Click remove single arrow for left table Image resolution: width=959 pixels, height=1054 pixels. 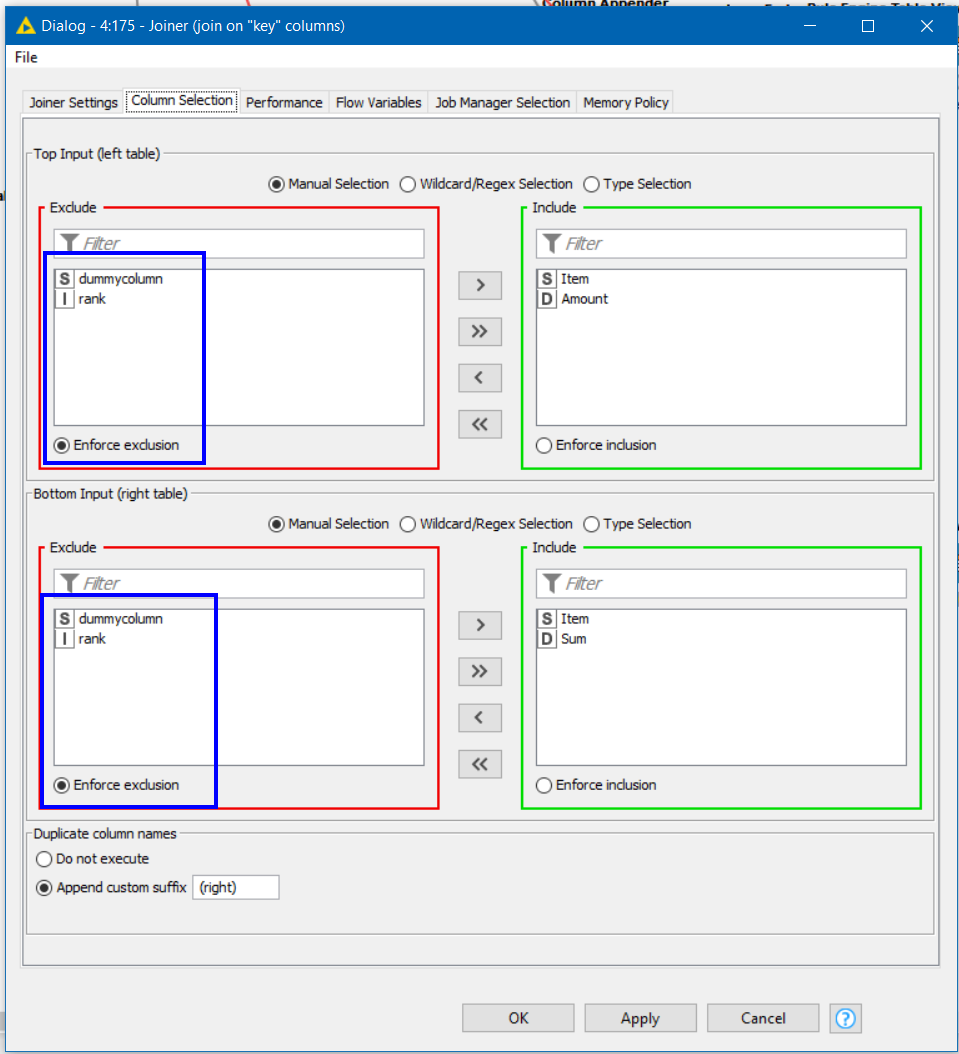(480, 378)
